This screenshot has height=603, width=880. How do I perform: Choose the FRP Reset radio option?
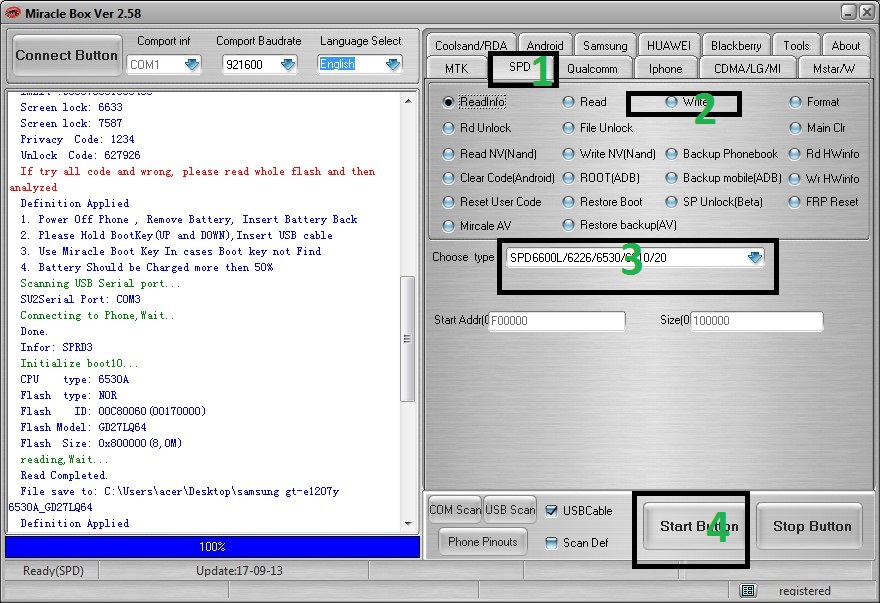(x=795, y=201)
